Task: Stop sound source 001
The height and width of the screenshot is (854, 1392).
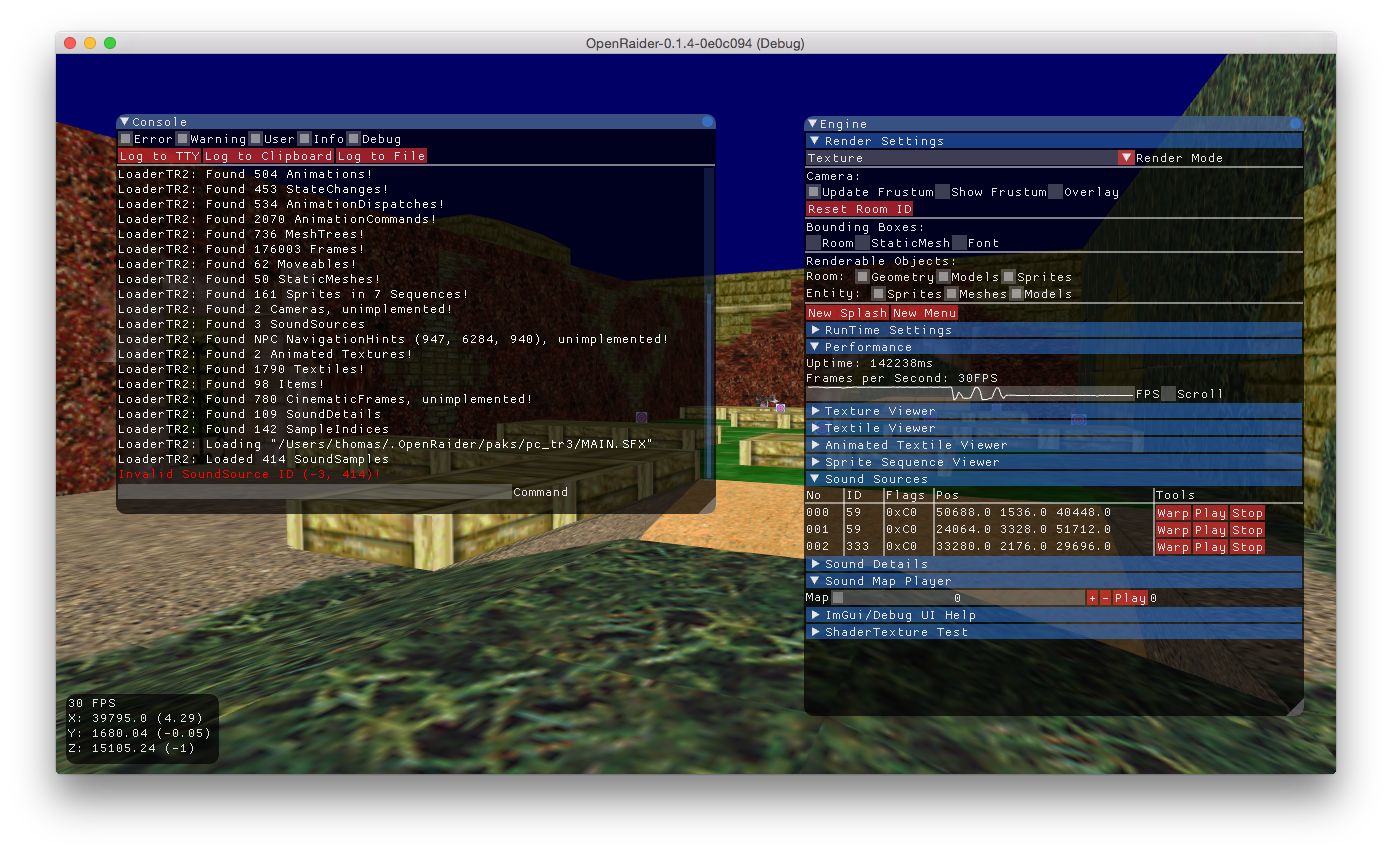Action: 1247,530
